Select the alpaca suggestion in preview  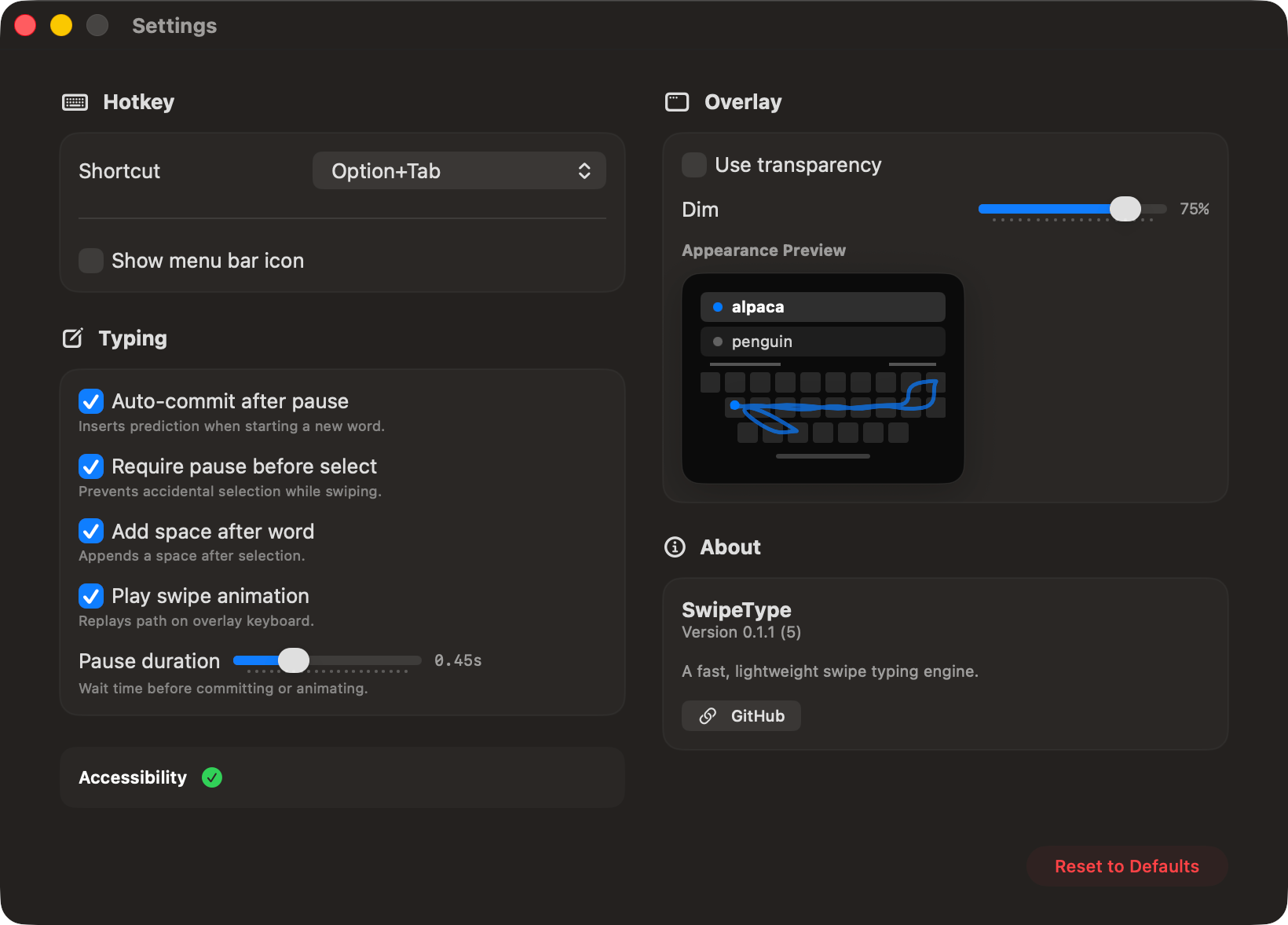(823, 307)
